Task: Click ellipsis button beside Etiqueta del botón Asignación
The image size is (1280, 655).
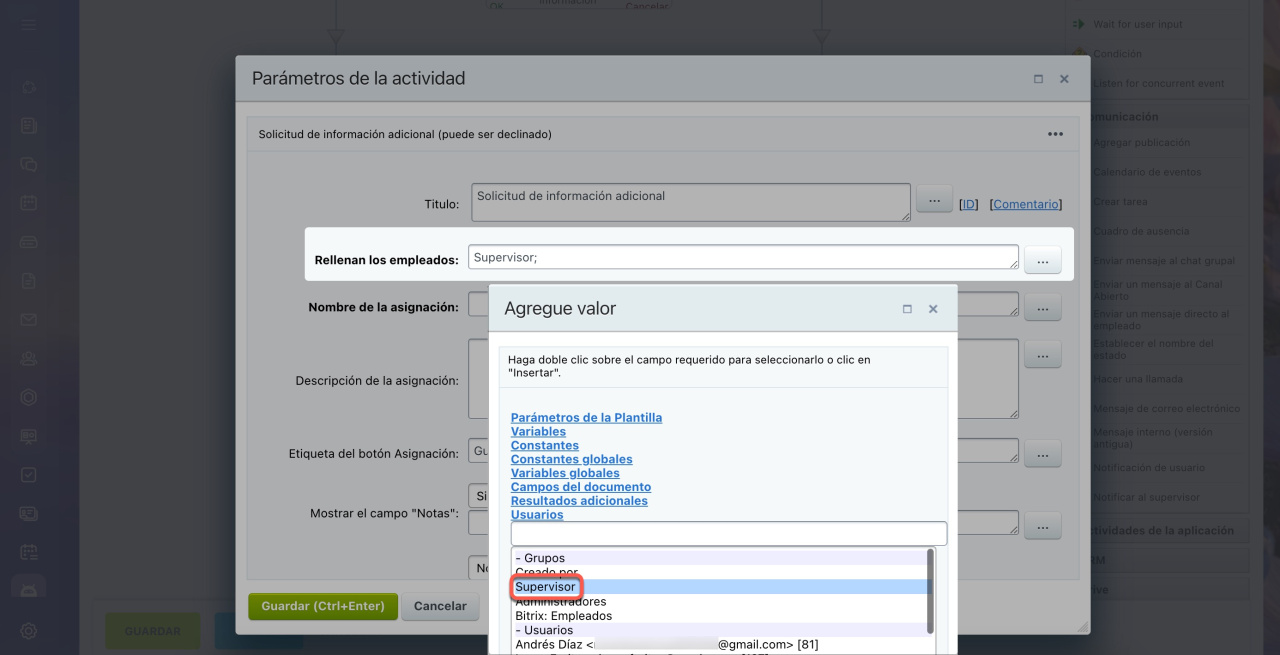Action: tap(1042, 454)
